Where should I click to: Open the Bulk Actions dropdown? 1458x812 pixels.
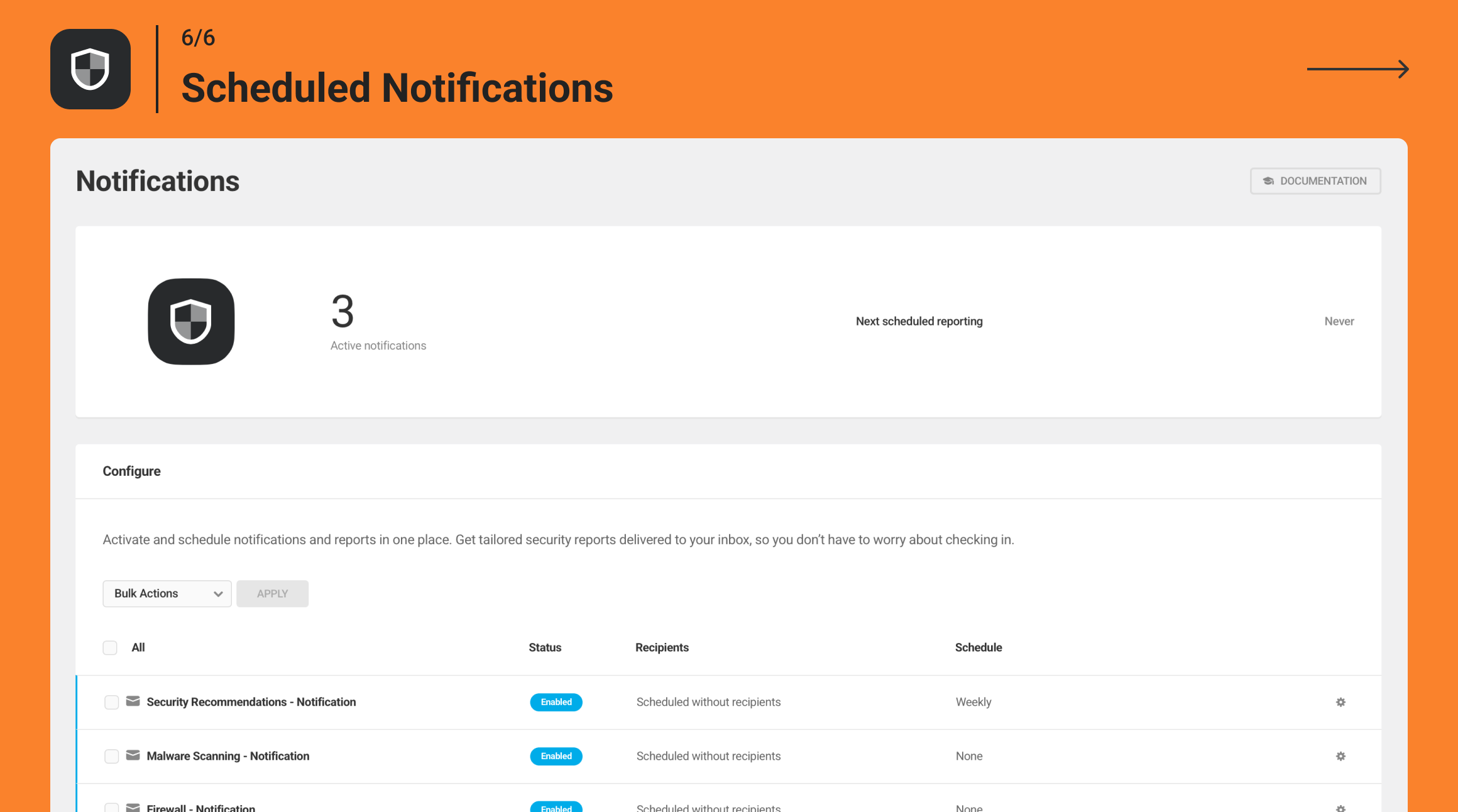click(167, 593)
